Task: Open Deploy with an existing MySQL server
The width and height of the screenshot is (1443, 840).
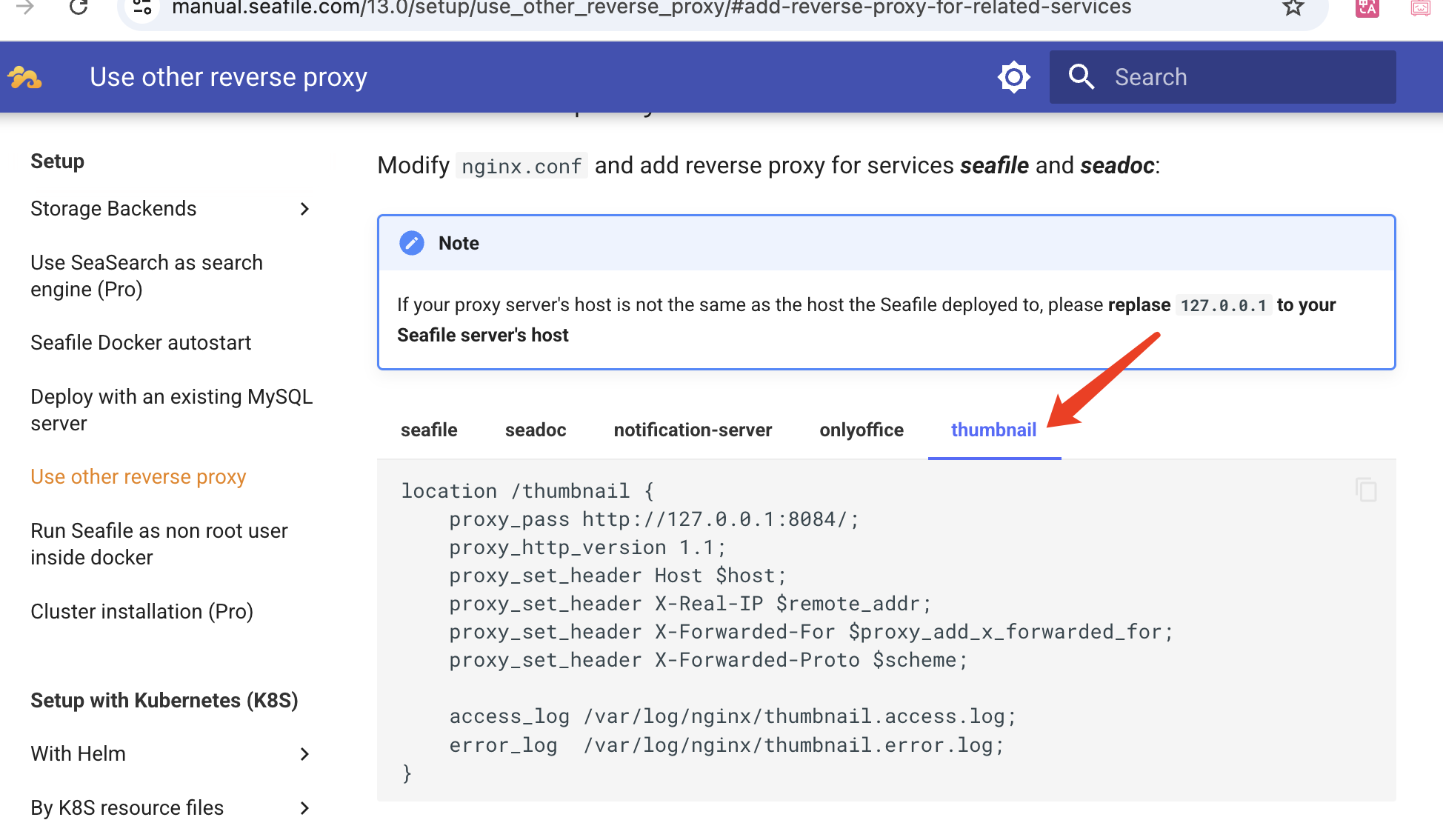Action: tap(172, 410)
